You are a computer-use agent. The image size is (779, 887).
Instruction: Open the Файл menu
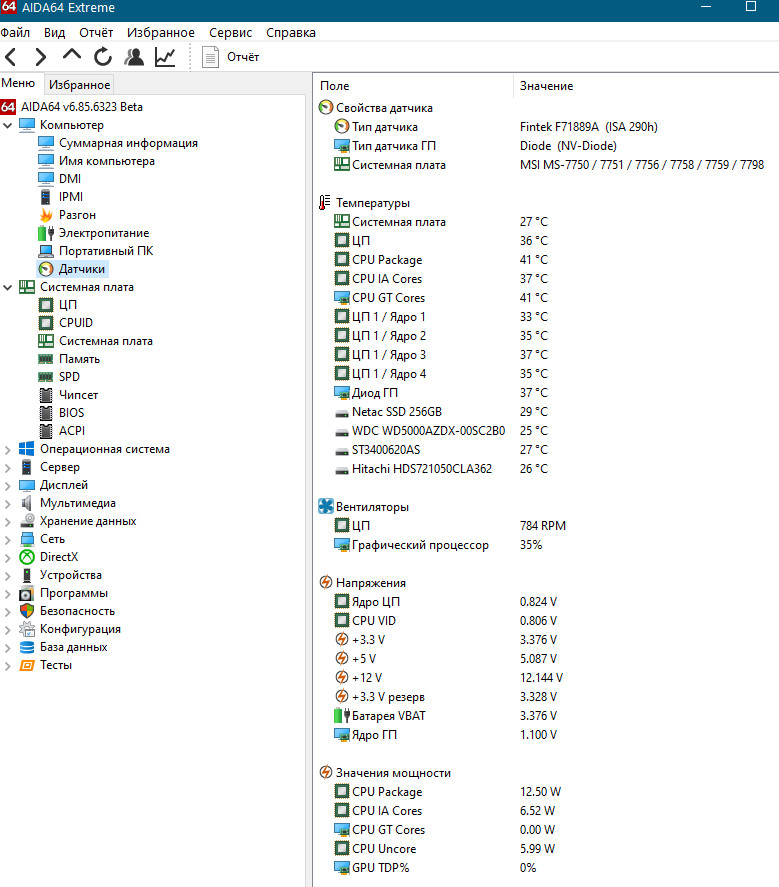(x=15, y=33)
